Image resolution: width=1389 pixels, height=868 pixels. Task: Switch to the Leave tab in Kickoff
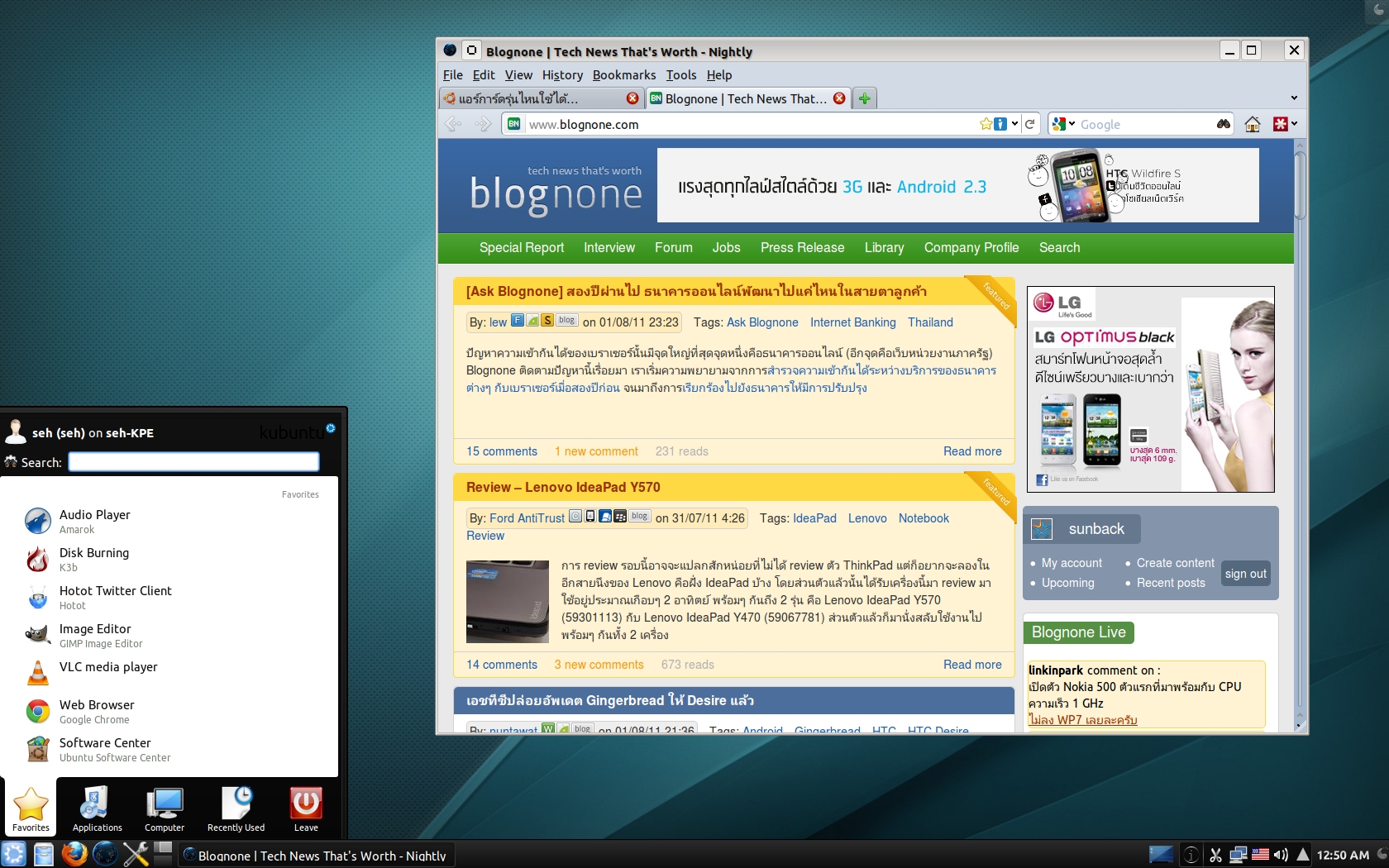pyautogui.click(x=306, y=808)
